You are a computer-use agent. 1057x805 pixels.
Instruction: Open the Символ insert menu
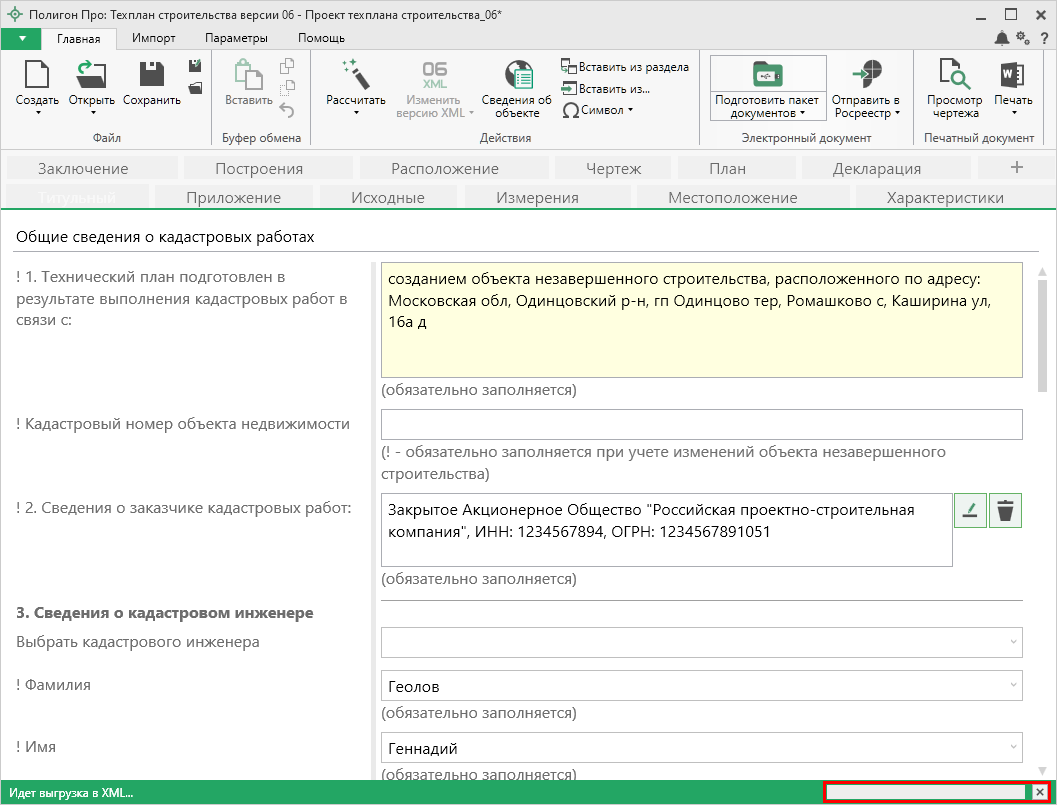598,110
